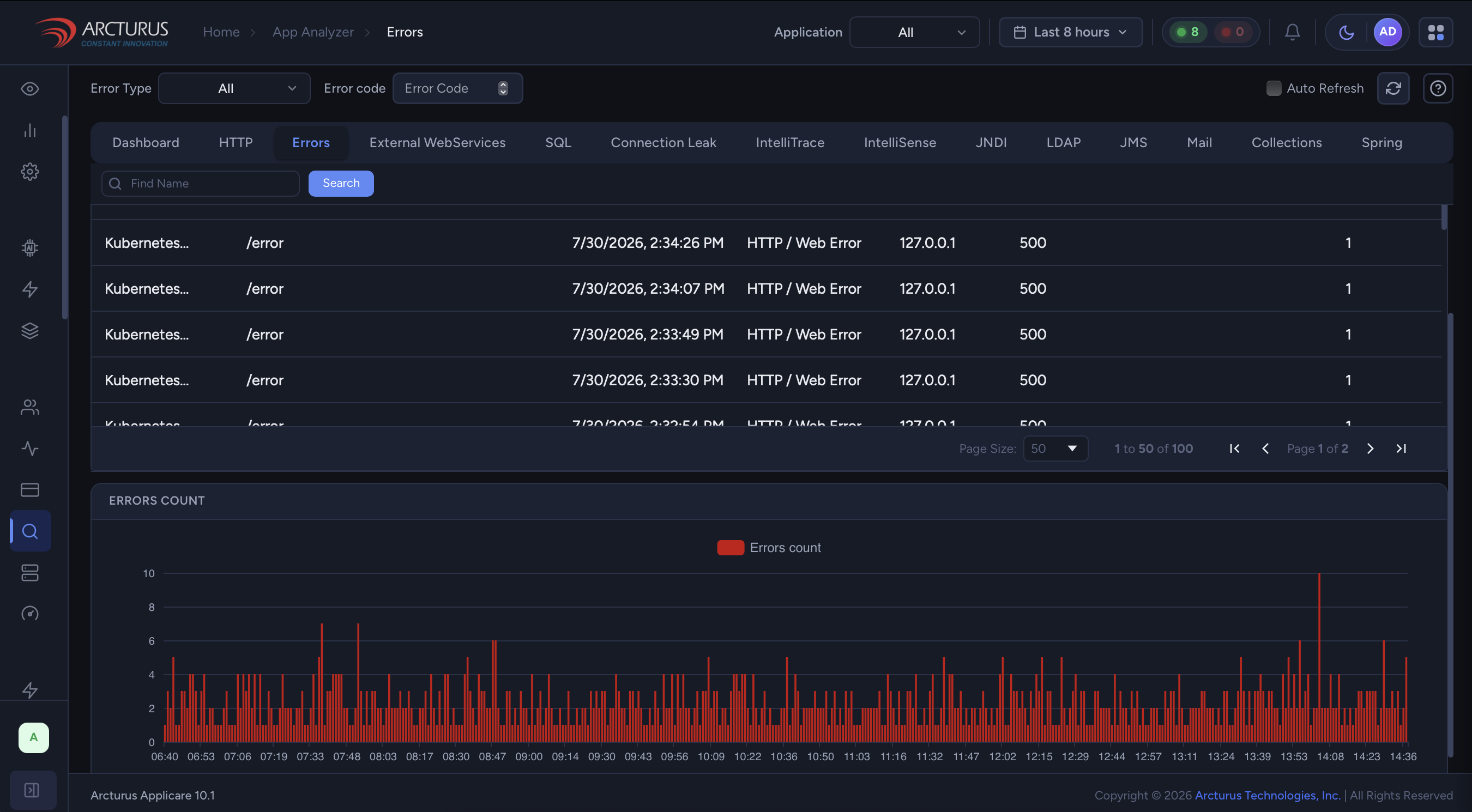Open the Application dropdown set to All
Image resolution: width=1472 pixels, height=812 pixels.
point(914,32)
